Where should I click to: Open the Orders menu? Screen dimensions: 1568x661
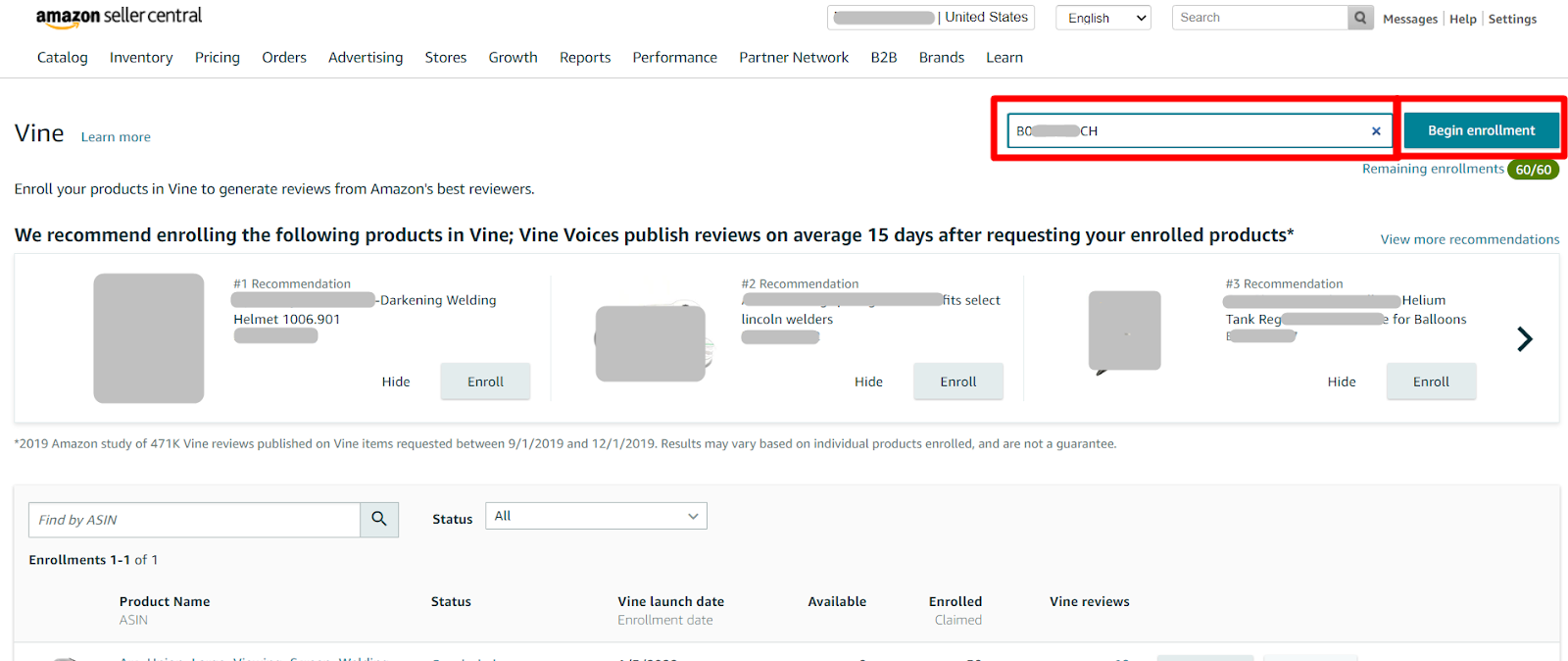click(x=284, y=58)
